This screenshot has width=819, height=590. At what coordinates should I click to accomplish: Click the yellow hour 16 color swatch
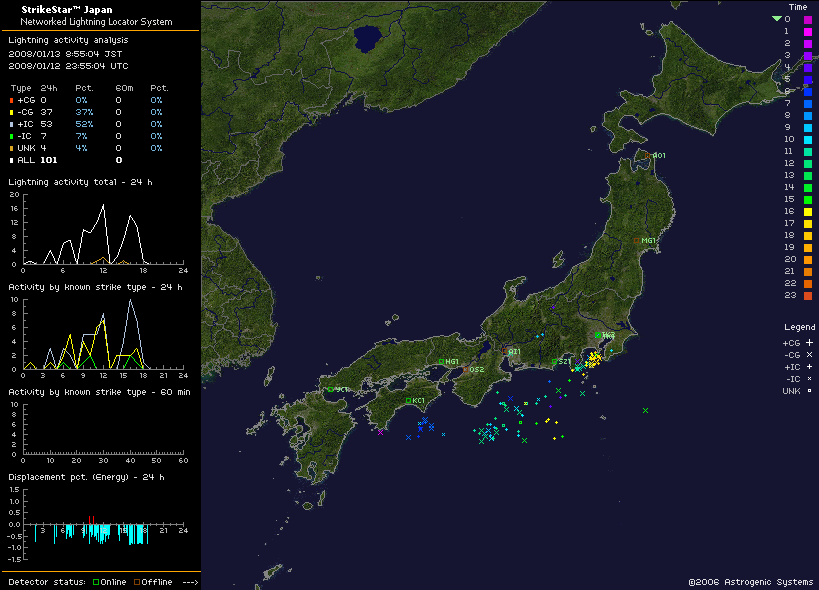click(x=808, y=211)
